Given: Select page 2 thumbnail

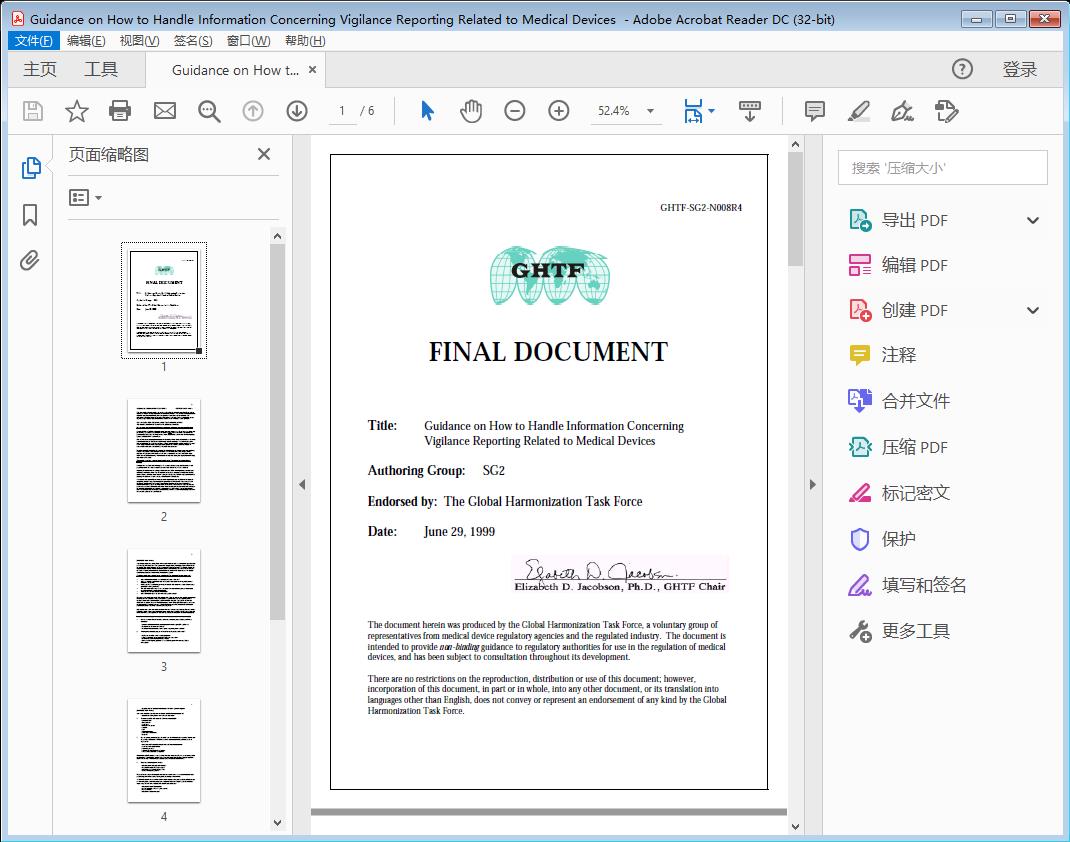Looking at the screenshot, I should (x=163, y=451).
